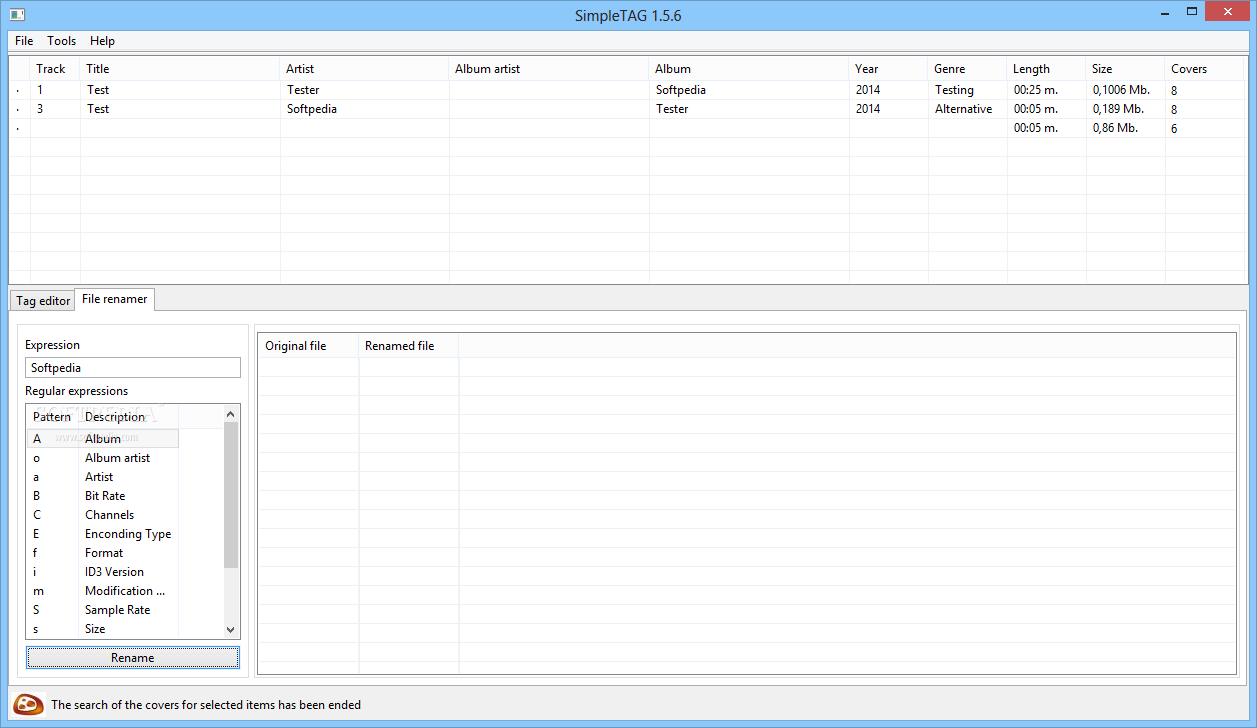Click the pattern list scroll up arrow
The image size is (1257, 728).
(232, 413)
